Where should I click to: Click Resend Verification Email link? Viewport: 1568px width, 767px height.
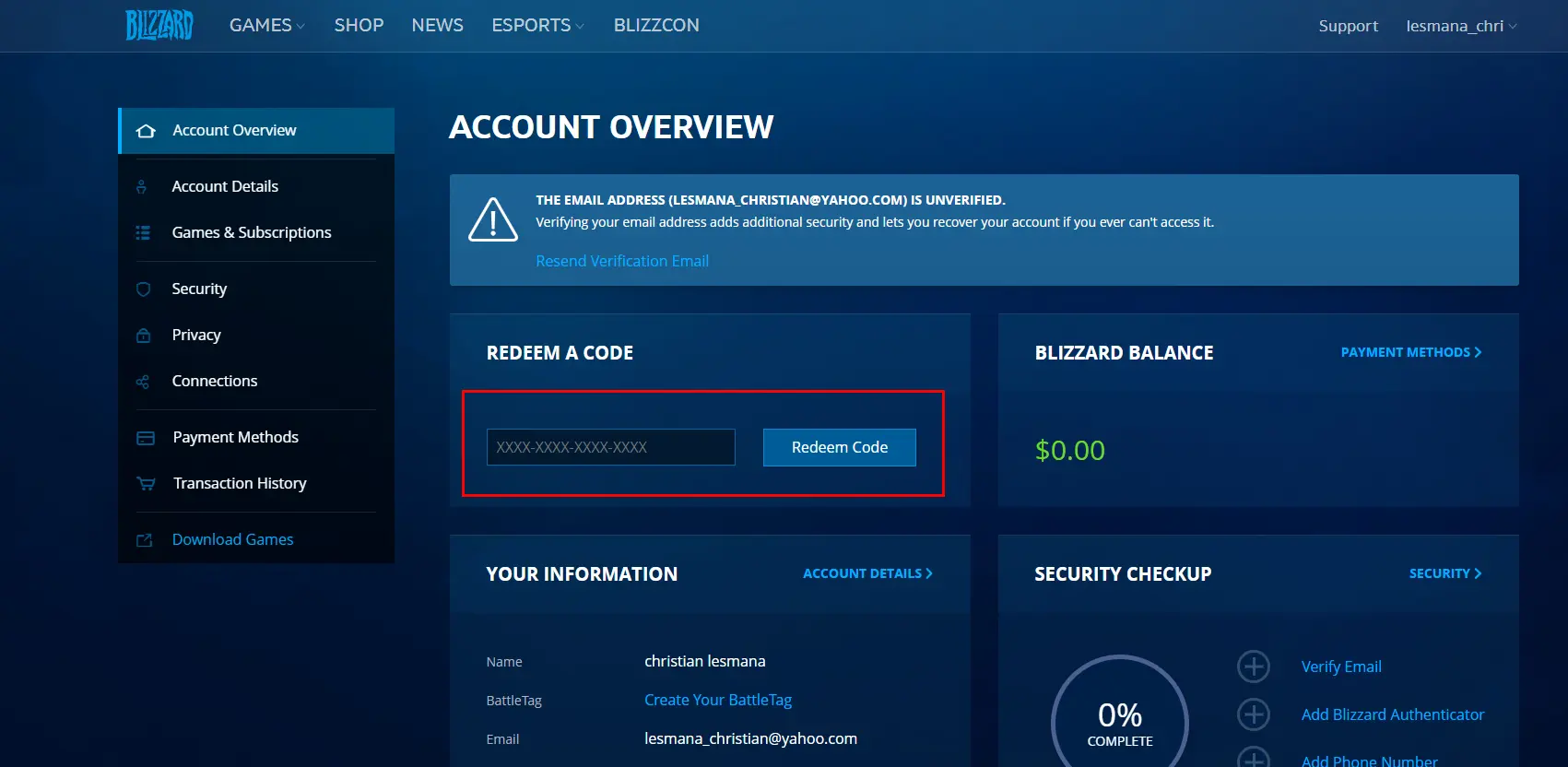point(622,261)
